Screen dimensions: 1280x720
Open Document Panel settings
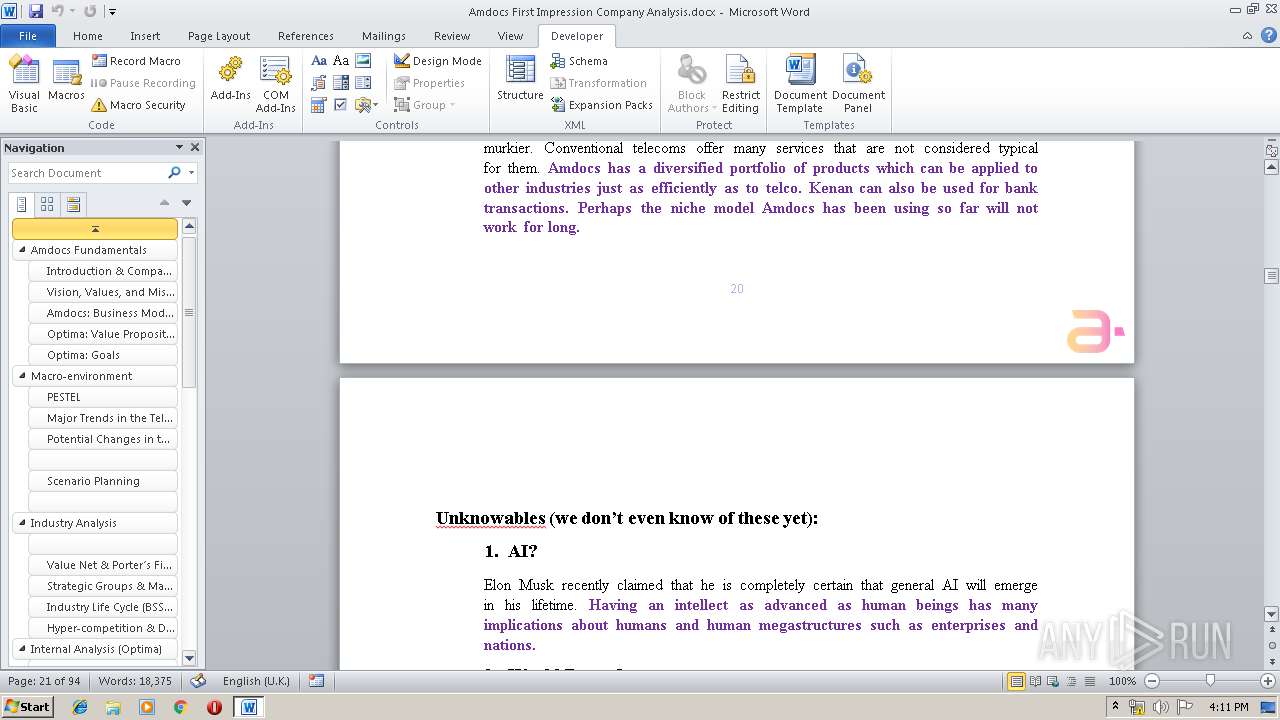(858, 84)
